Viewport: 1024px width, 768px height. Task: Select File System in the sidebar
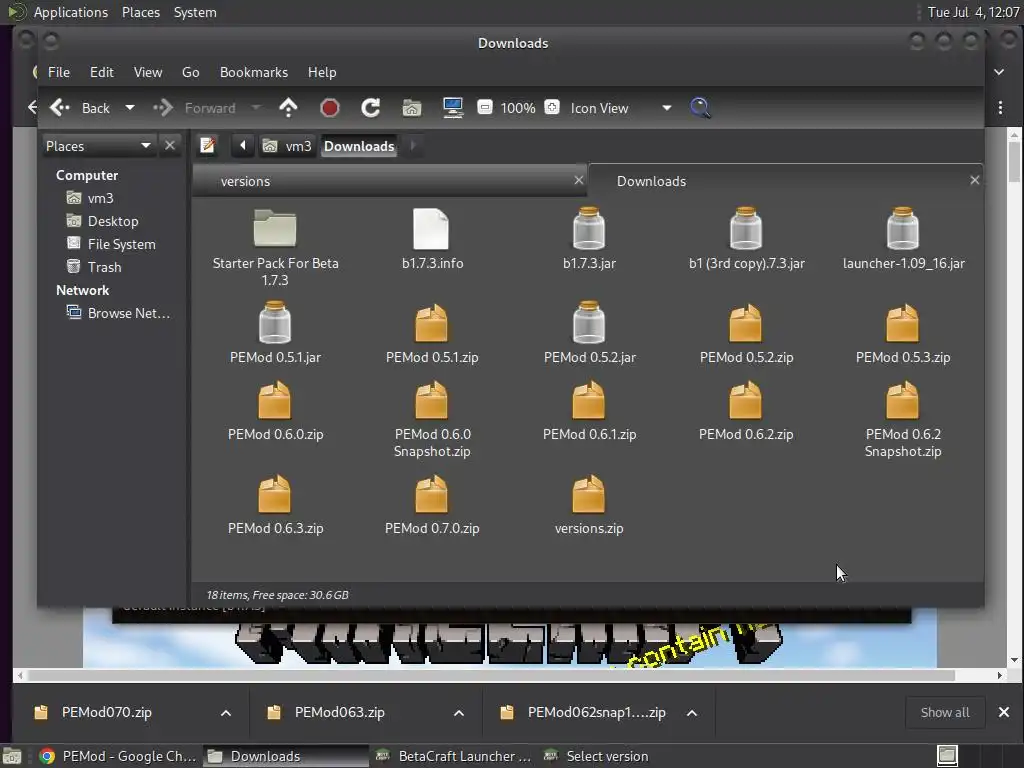pos(121,244)
